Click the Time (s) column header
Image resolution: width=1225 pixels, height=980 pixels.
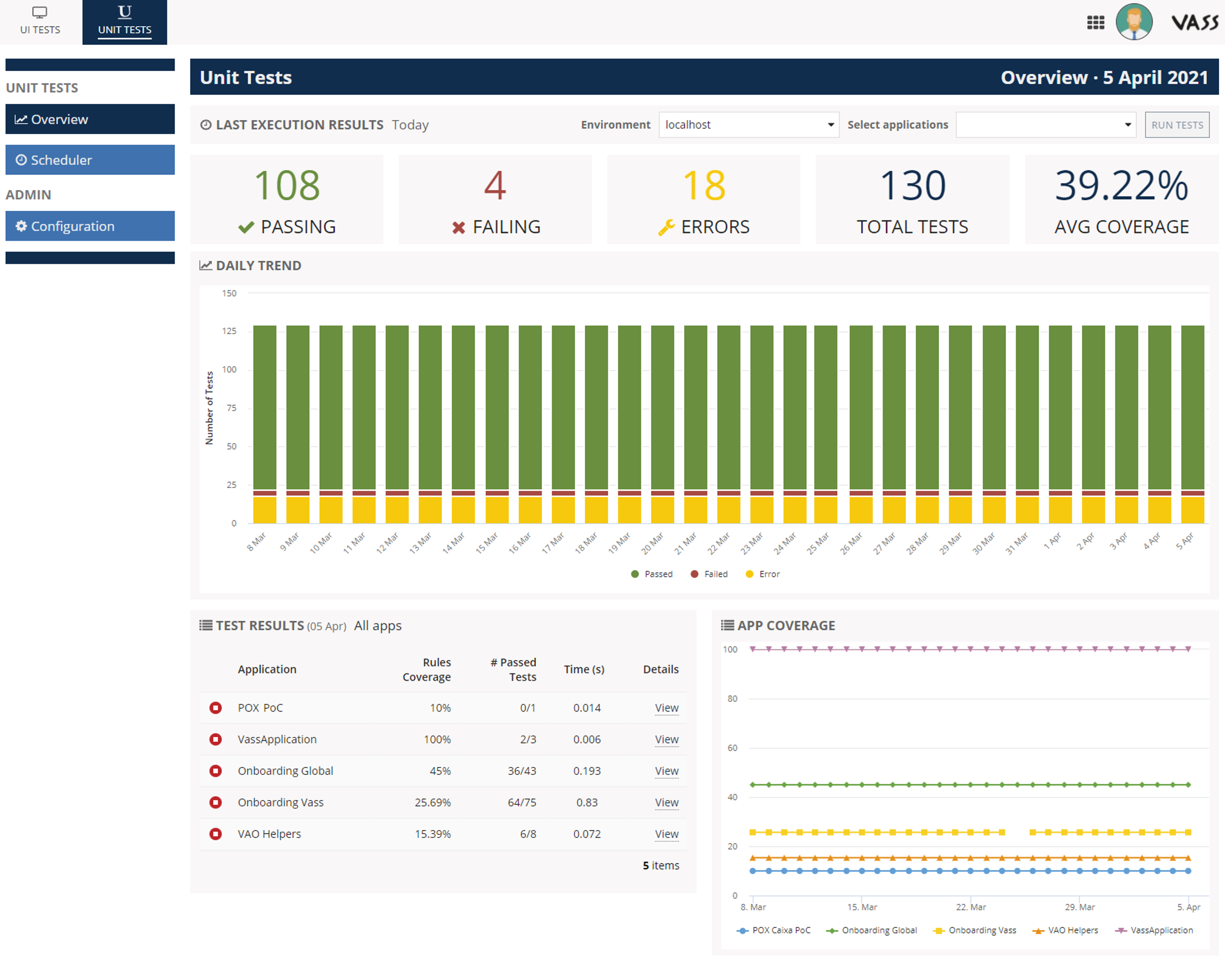pos(584,669)
